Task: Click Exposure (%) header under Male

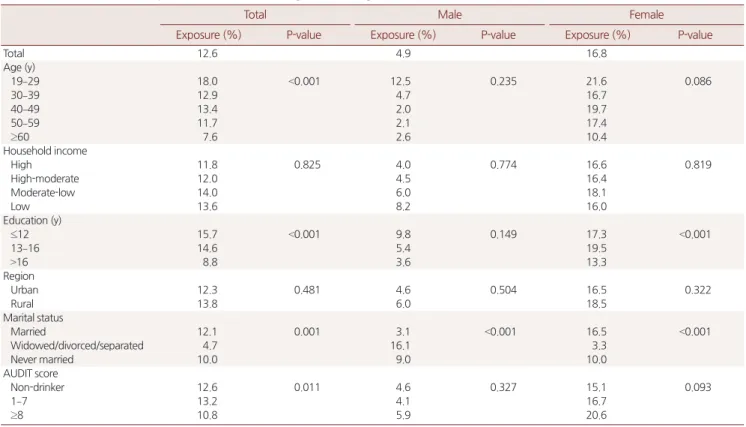Action: (x=403, y=35)
